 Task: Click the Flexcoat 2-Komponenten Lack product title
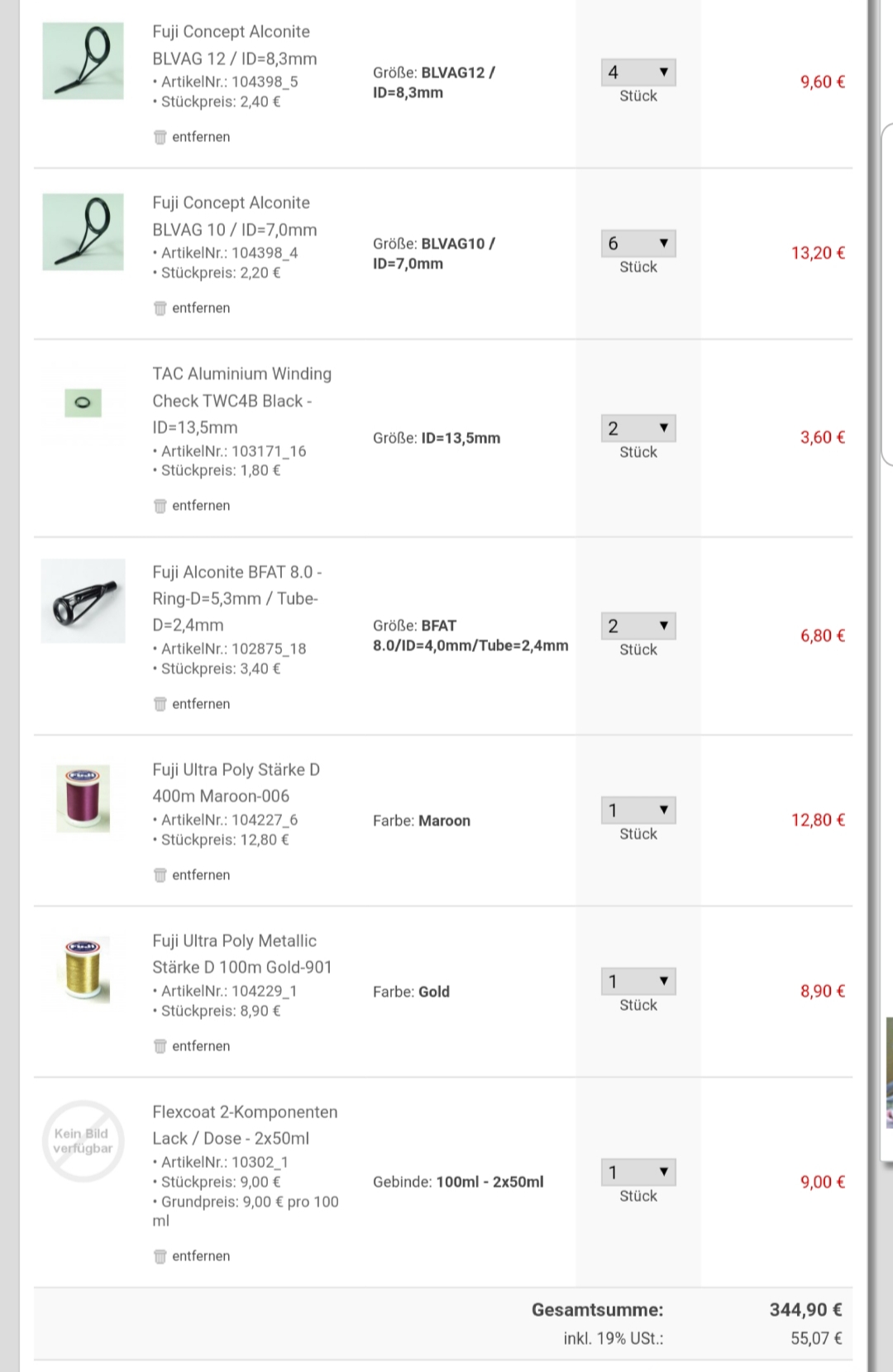244,1125
